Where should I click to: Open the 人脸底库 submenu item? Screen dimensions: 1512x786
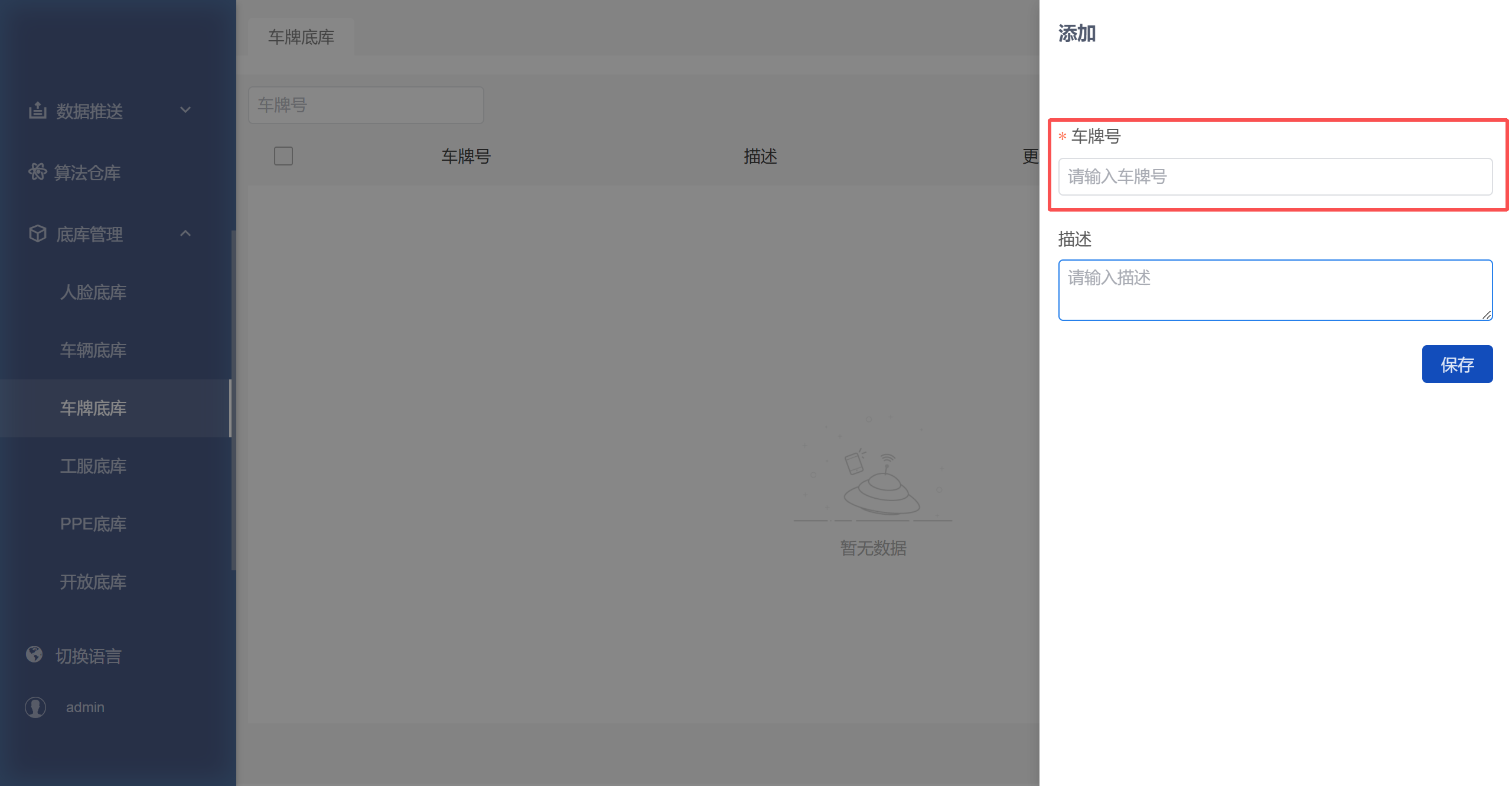(93, 293)
